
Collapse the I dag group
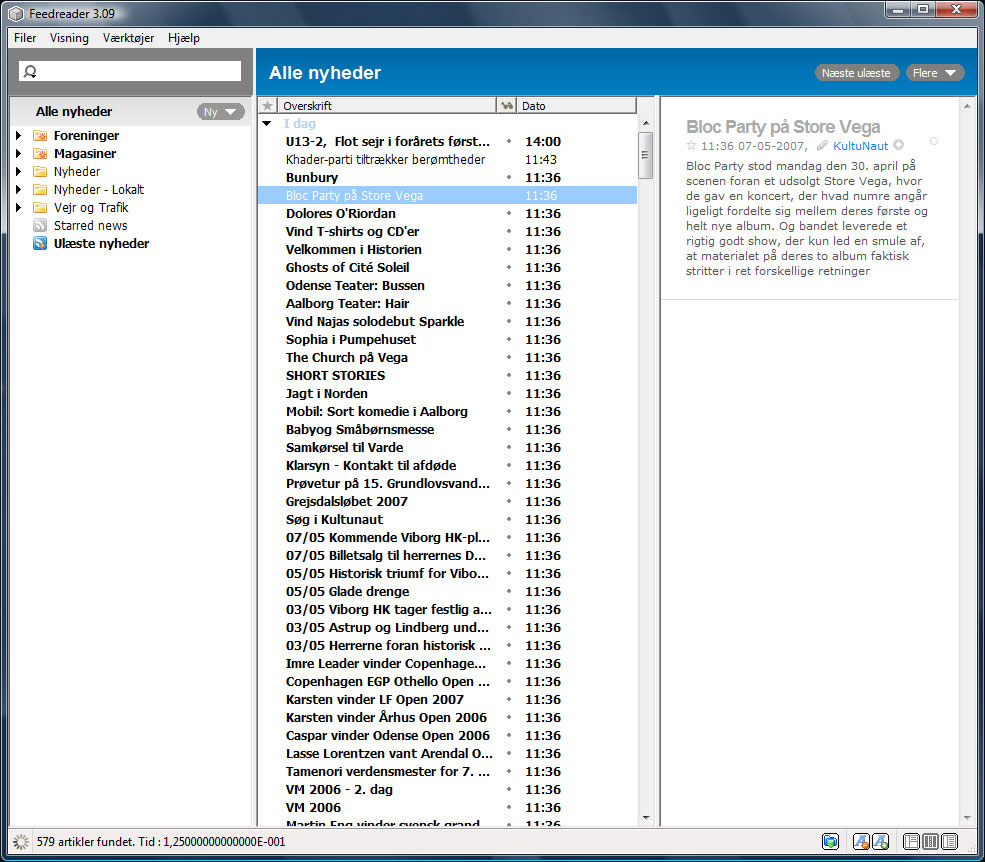tap(267, 123)
